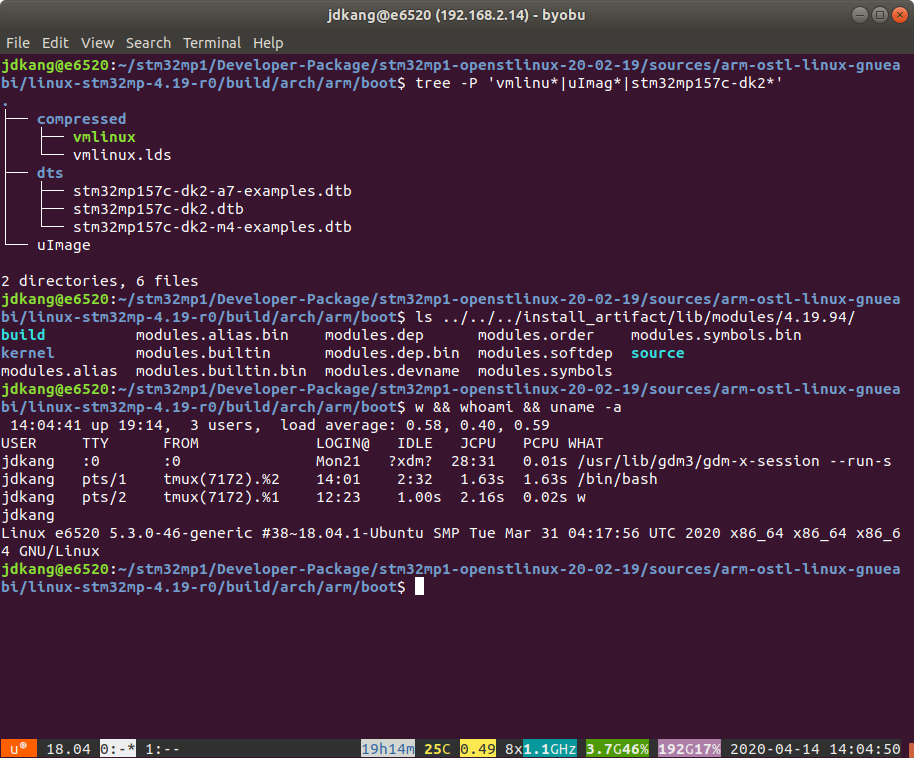Screen dimensions: 914x758
Task: Click modules.devname in ls output
Action: pos(392,371)
